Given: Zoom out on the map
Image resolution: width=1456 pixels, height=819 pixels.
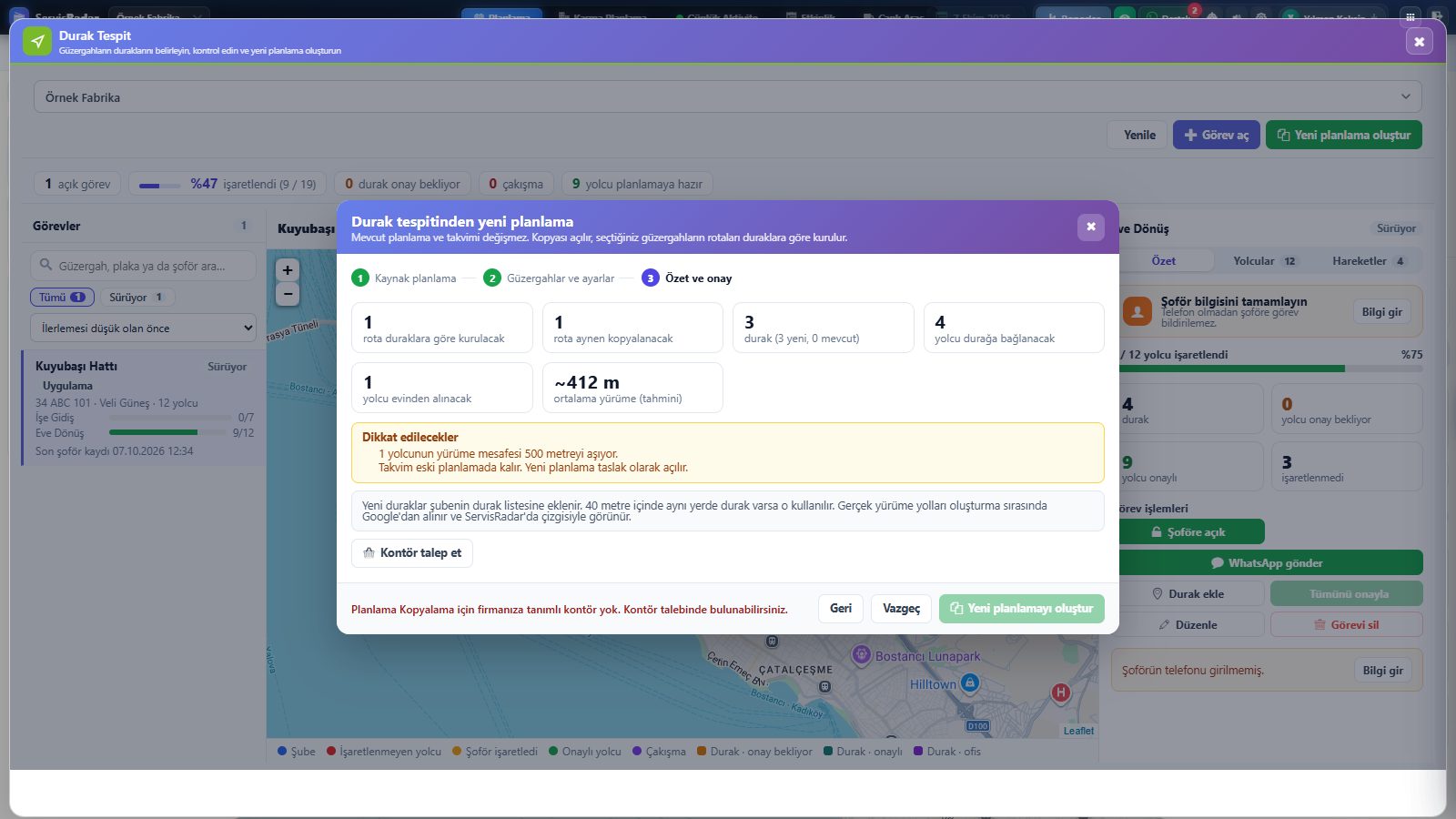Looking at the screenshot, I should [x=288, y=294].
